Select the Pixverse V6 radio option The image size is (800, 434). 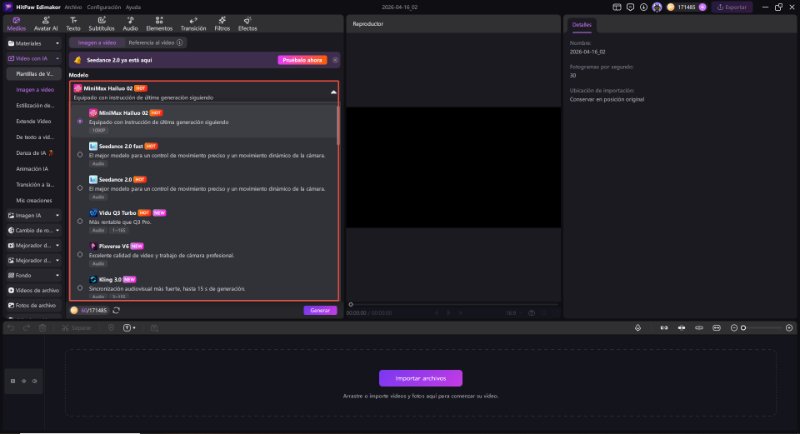pyautogui.click(x=80, y=254)
